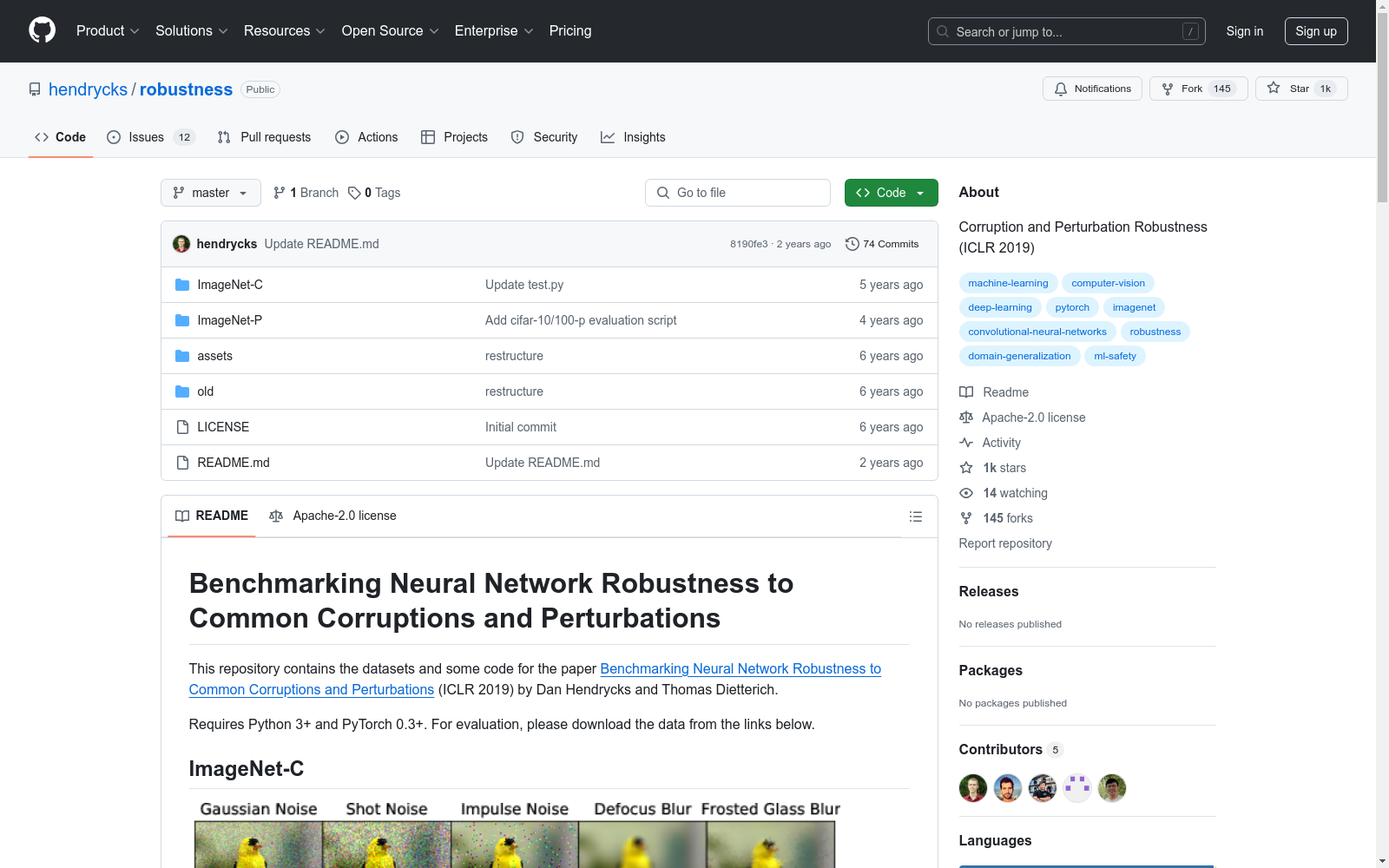Click the eye icon beside 14 watching
Image resolution: width=1389 pixels, height=868 pixels.
click(x=966, y=493)
